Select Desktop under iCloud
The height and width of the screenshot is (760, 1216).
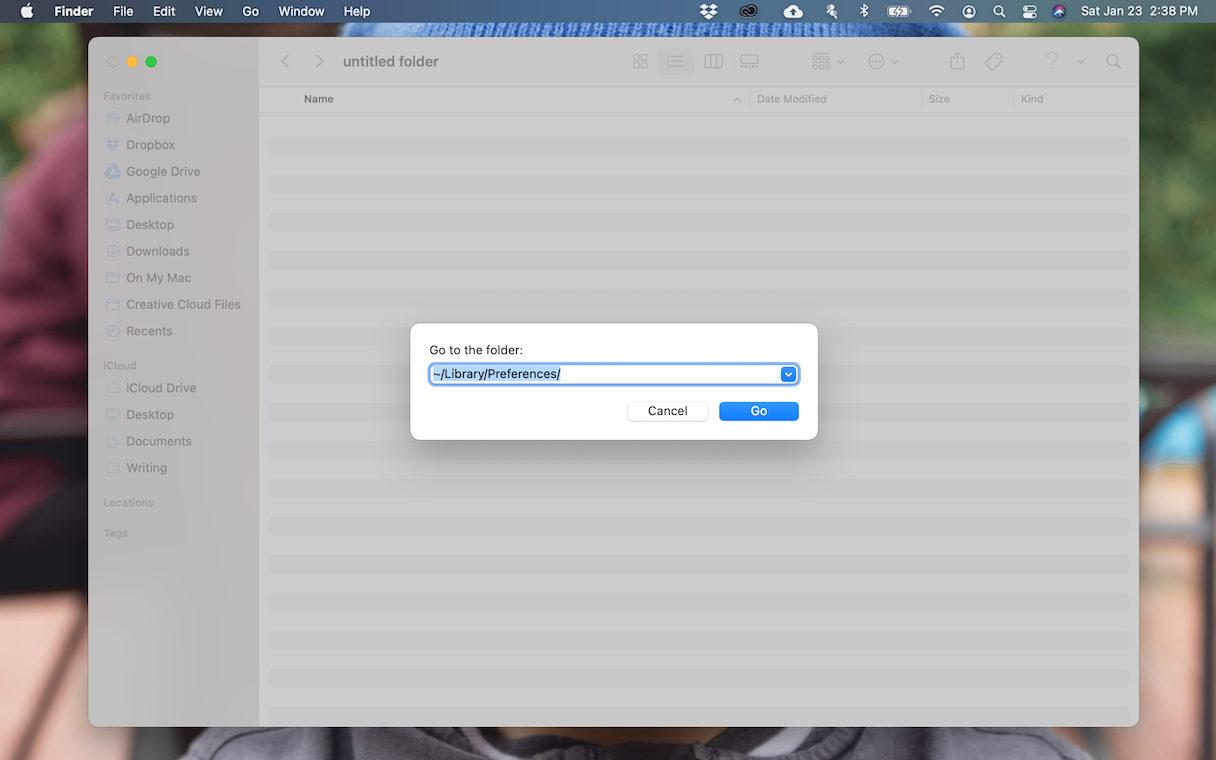150,414
